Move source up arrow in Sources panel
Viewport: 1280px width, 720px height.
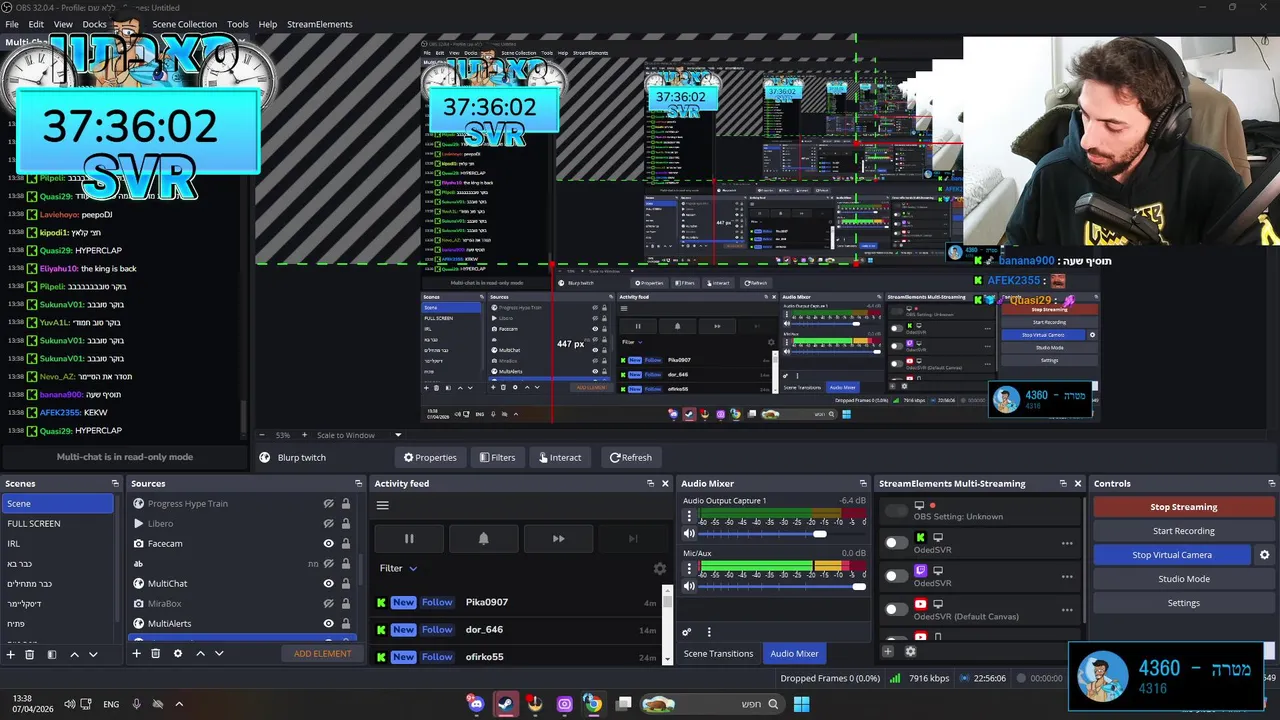tap(200, 654)
